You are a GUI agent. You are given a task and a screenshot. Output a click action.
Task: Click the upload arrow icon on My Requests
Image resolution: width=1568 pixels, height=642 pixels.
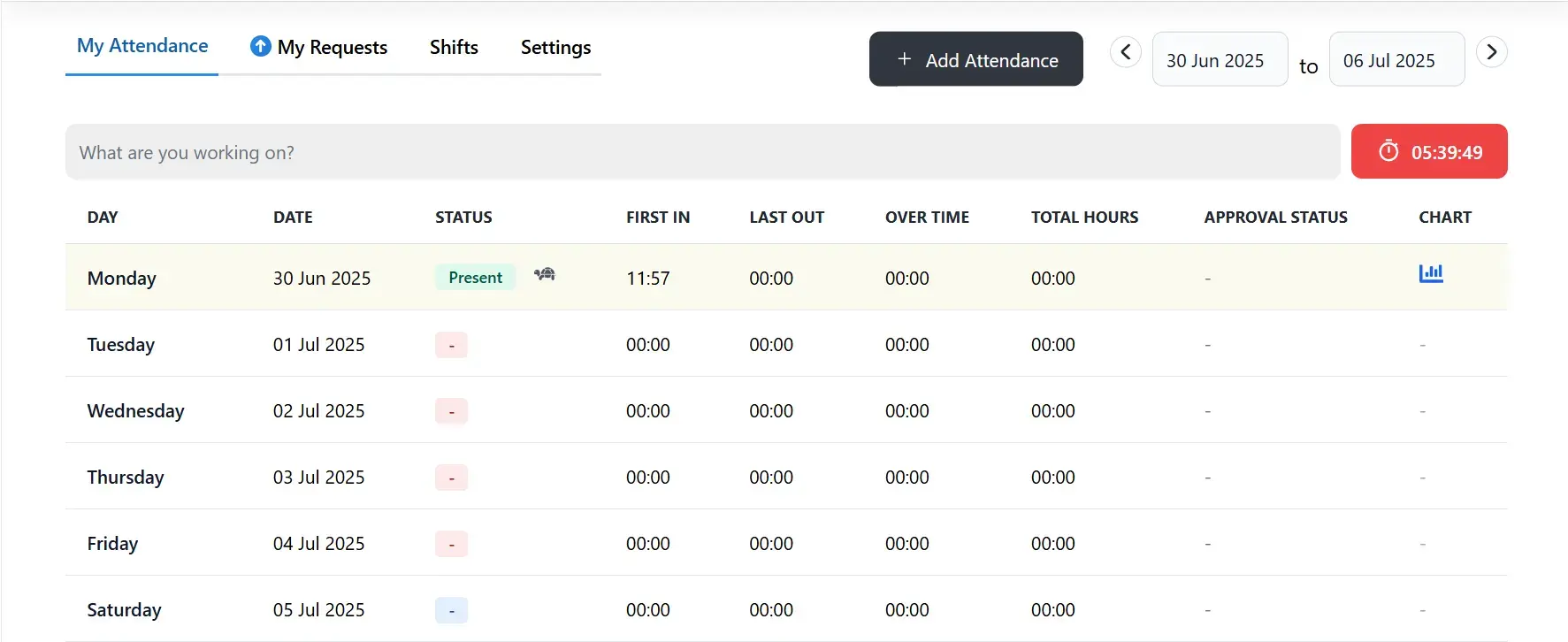(x=261, y=46)
